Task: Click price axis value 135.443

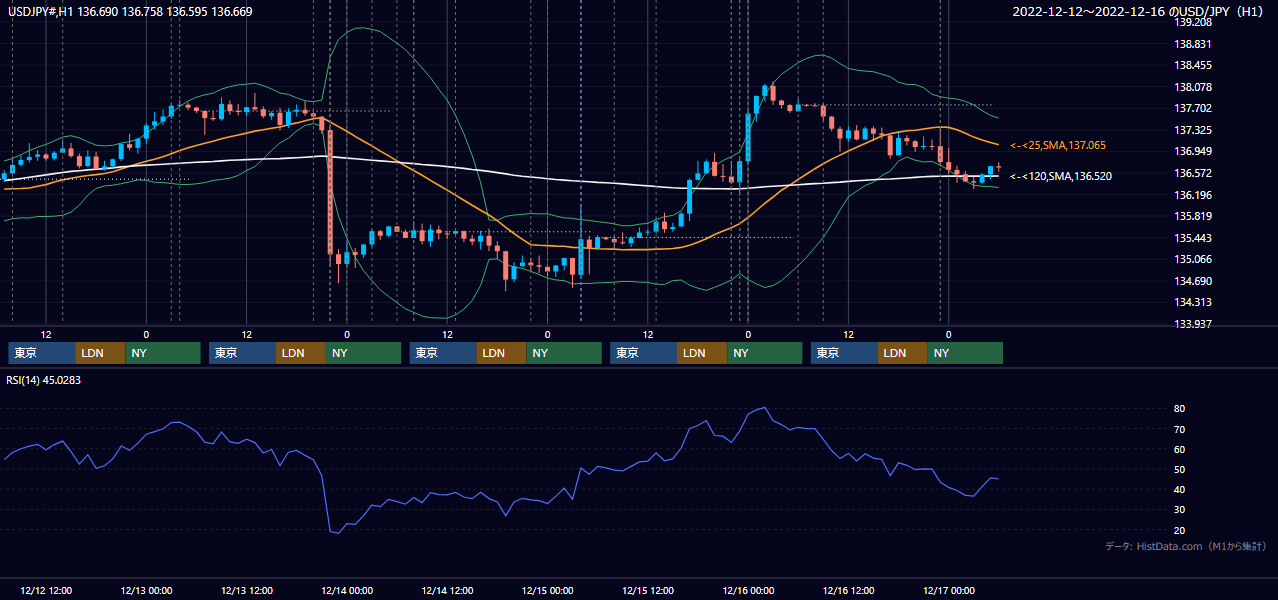Action: tap(1191, 238)
